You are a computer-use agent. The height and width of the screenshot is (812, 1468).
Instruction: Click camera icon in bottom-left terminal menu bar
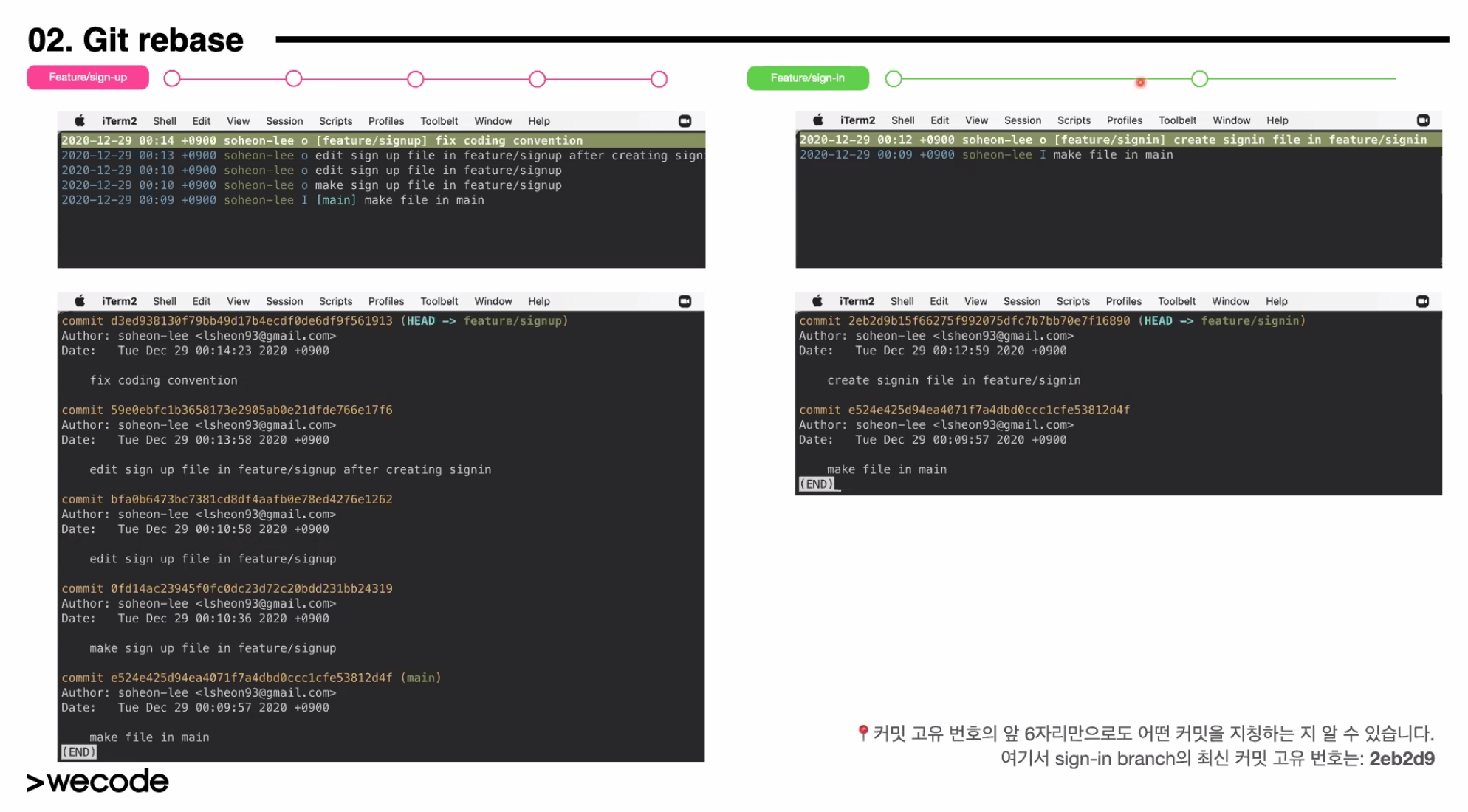point(685,301)
